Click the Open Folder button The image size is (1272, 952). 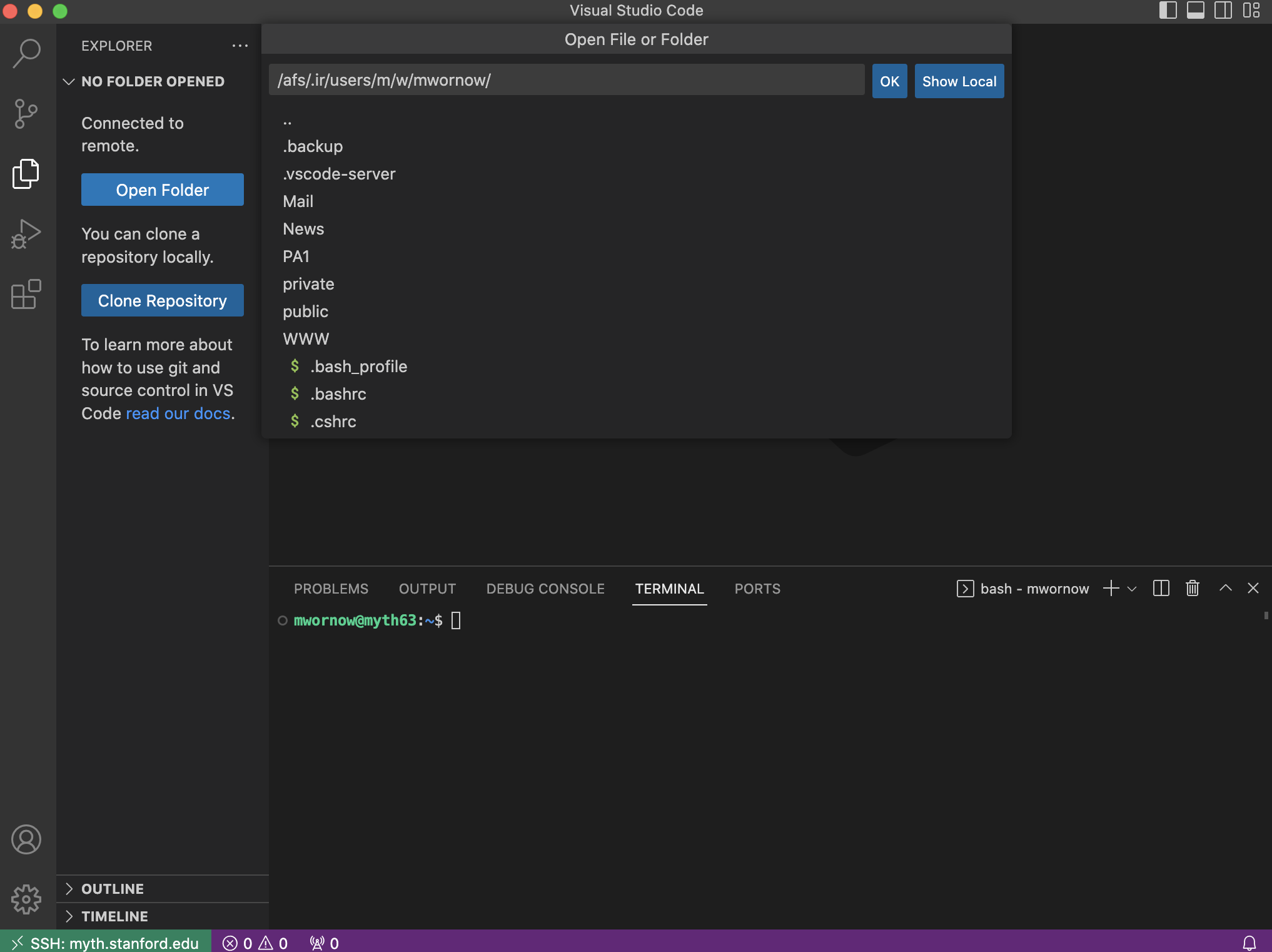click(163, 190)
